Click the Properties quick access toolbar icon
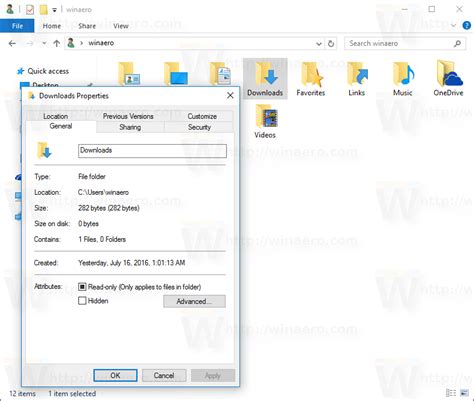Image resolution: width=474 pixels, height=401 pixels. [x=30, y=10]
